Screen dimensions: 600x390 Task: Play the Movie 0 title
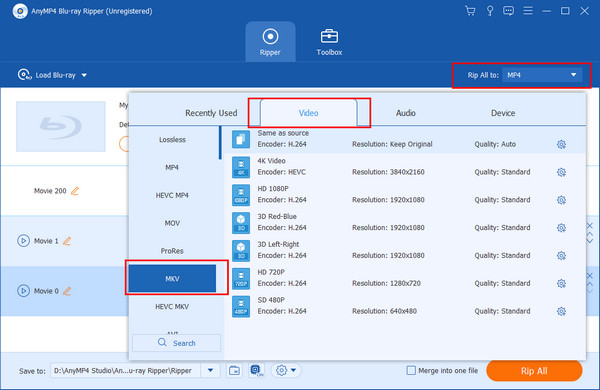pyautogui.click(x=23, y=291)
